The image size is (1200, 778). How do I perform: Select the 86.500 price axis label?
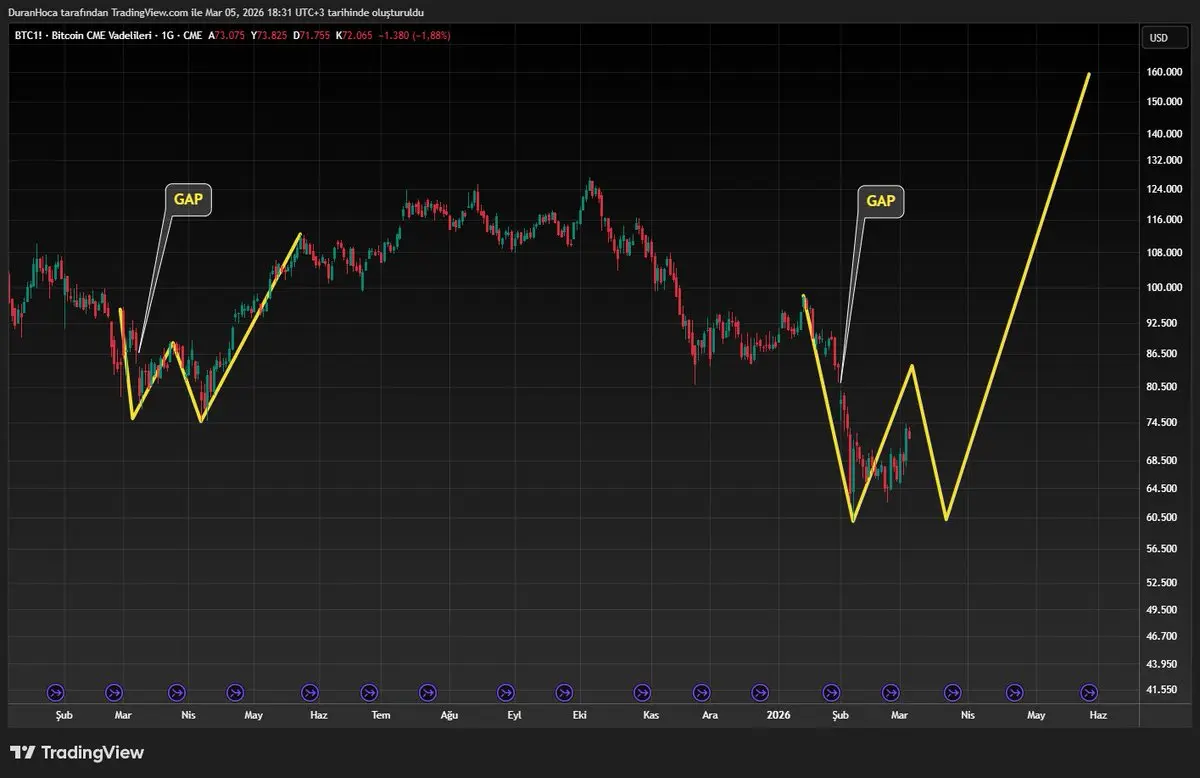click(1160, 354)
